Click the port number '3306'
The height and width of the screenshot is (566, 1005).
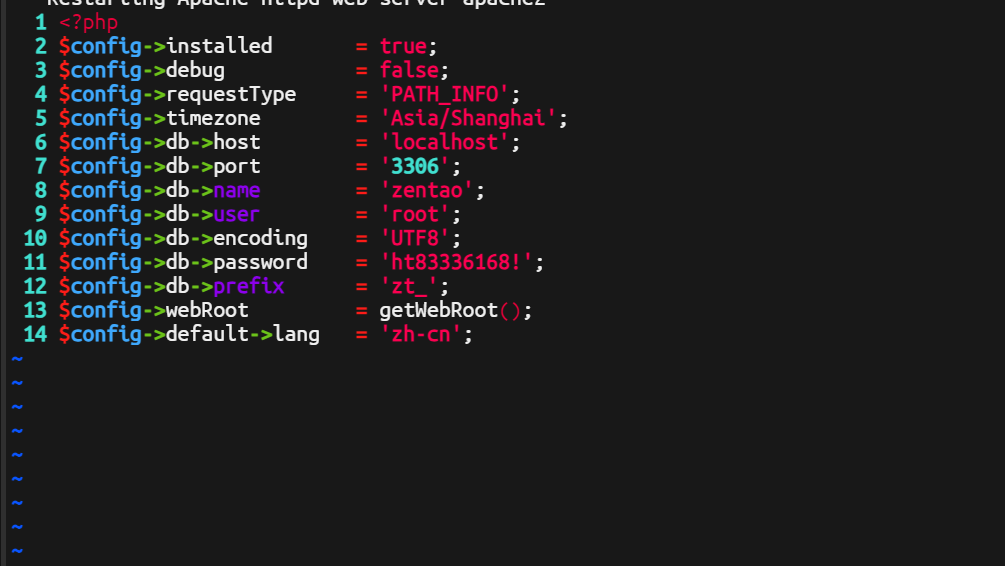(x=415, y=166)
